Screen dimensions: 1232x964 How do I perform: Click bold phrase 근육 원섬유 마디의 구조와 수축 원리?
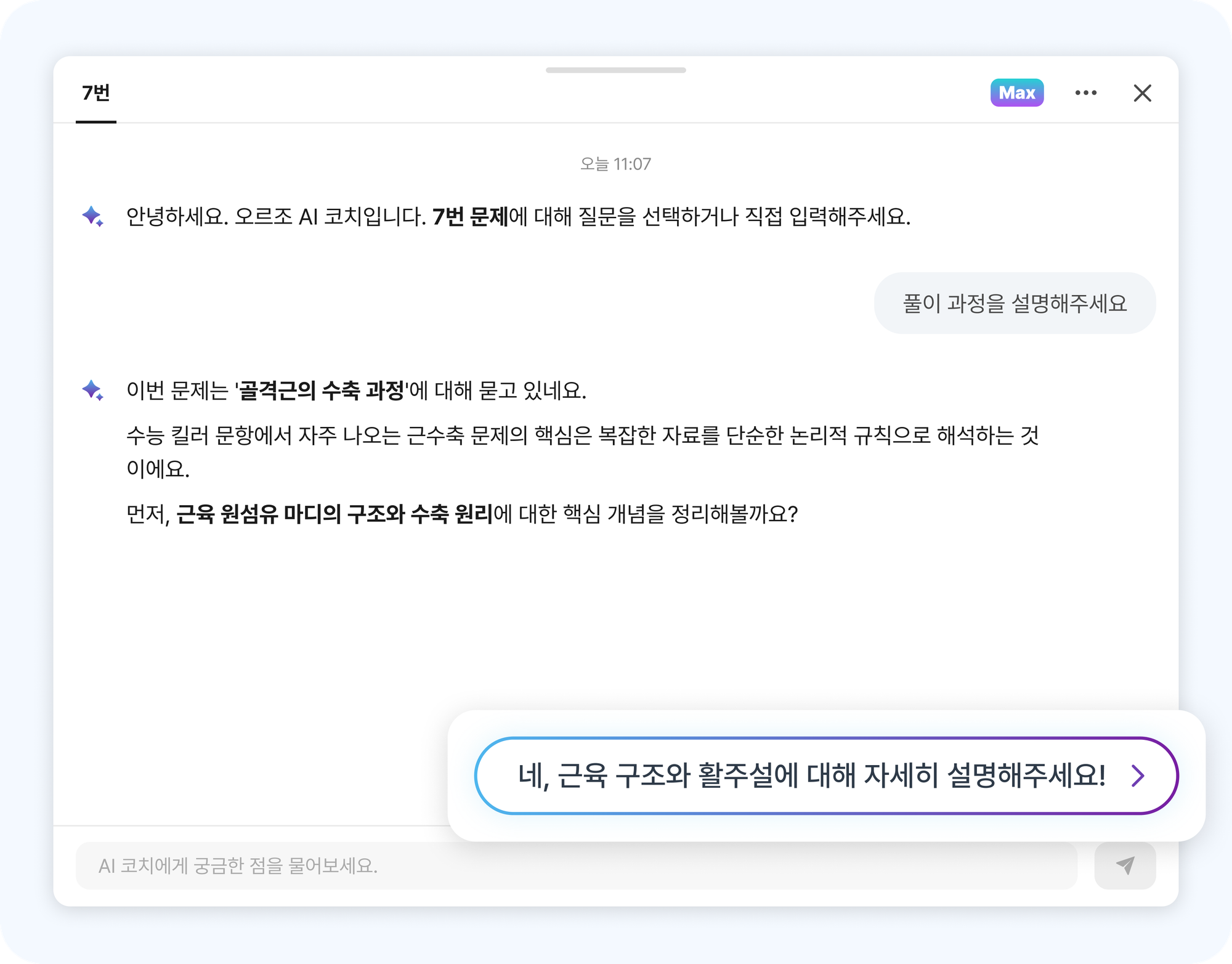[x=334, y=514]
